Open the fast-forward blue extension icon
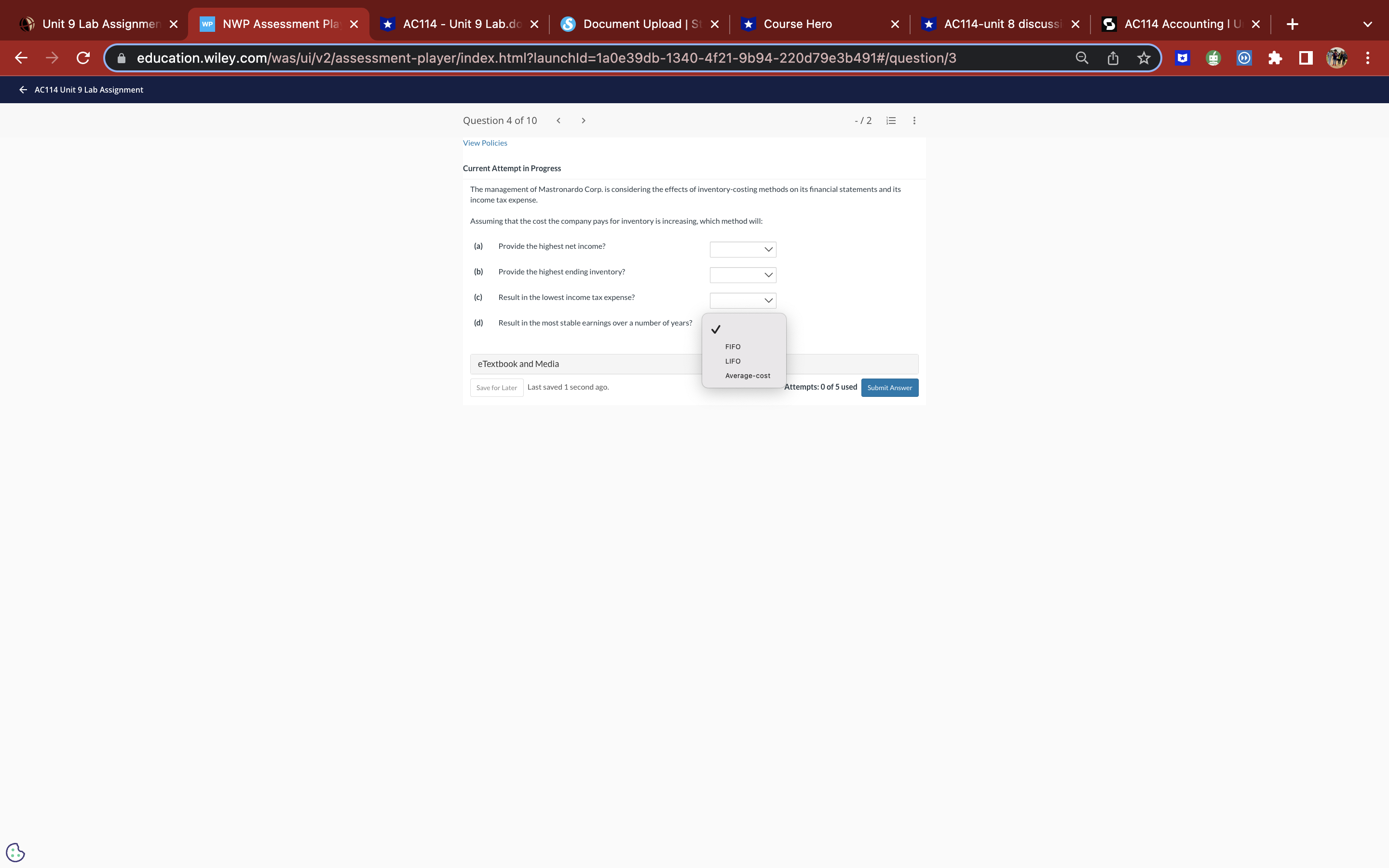1389x868 pixels. (1243, 57)
